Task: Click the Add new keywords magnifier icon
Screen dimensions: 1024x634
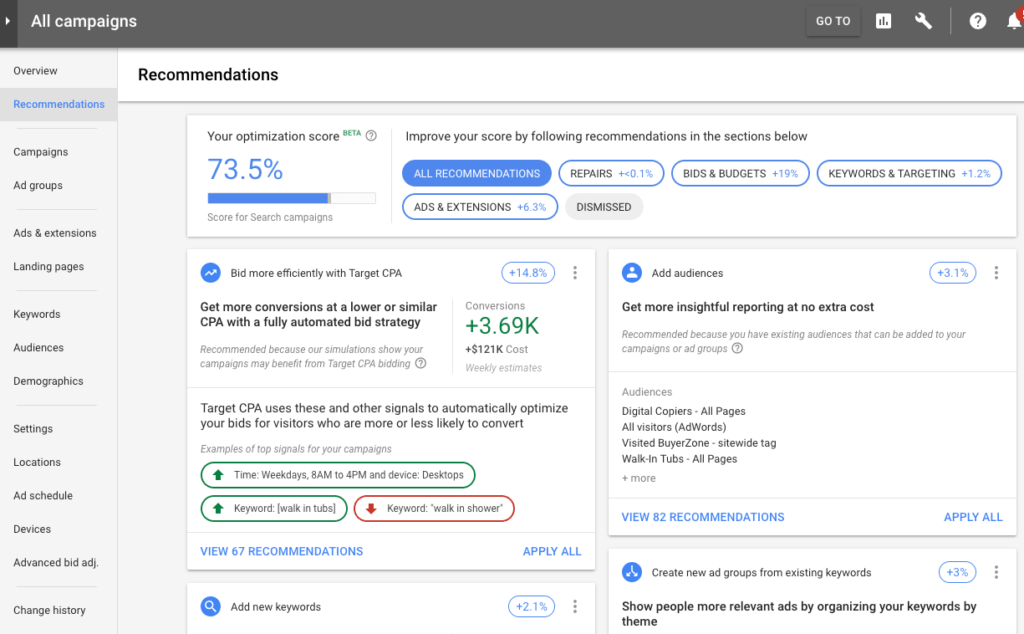Action: pos(211,606)
